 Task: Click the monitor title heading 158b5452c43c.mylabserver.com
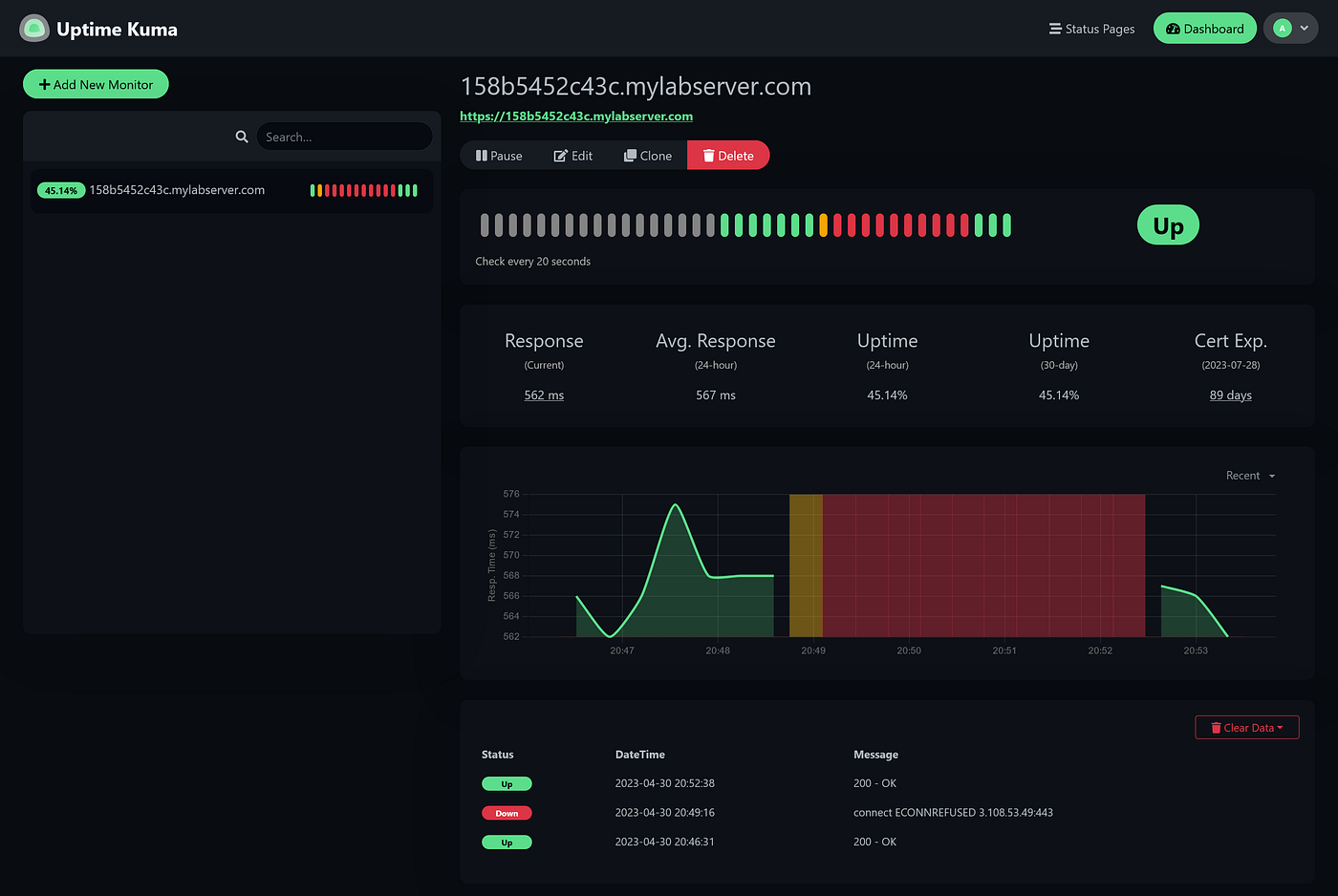click(636, 86)
